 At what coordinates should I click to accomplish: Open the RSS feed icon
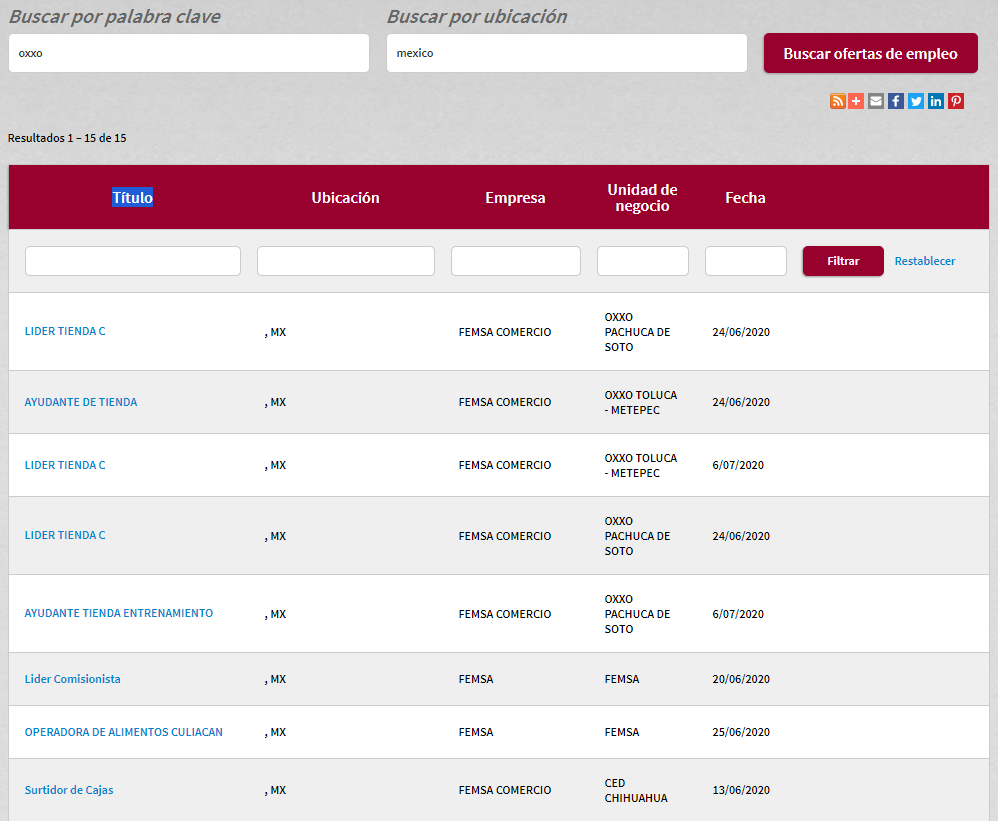click(x=838, y=101)
